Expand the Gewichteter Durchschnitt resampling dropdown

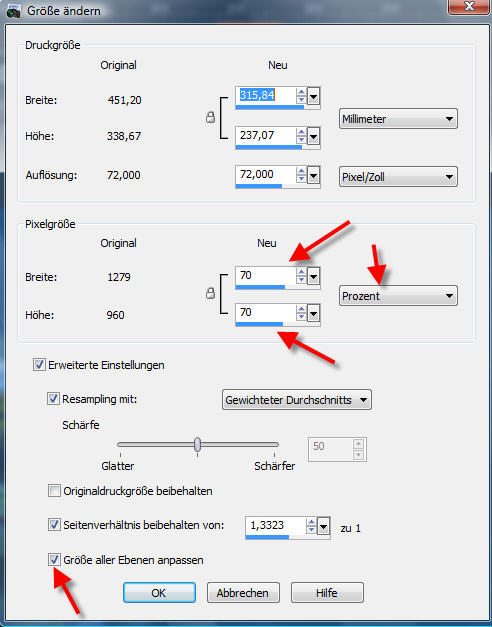point(296,400)
